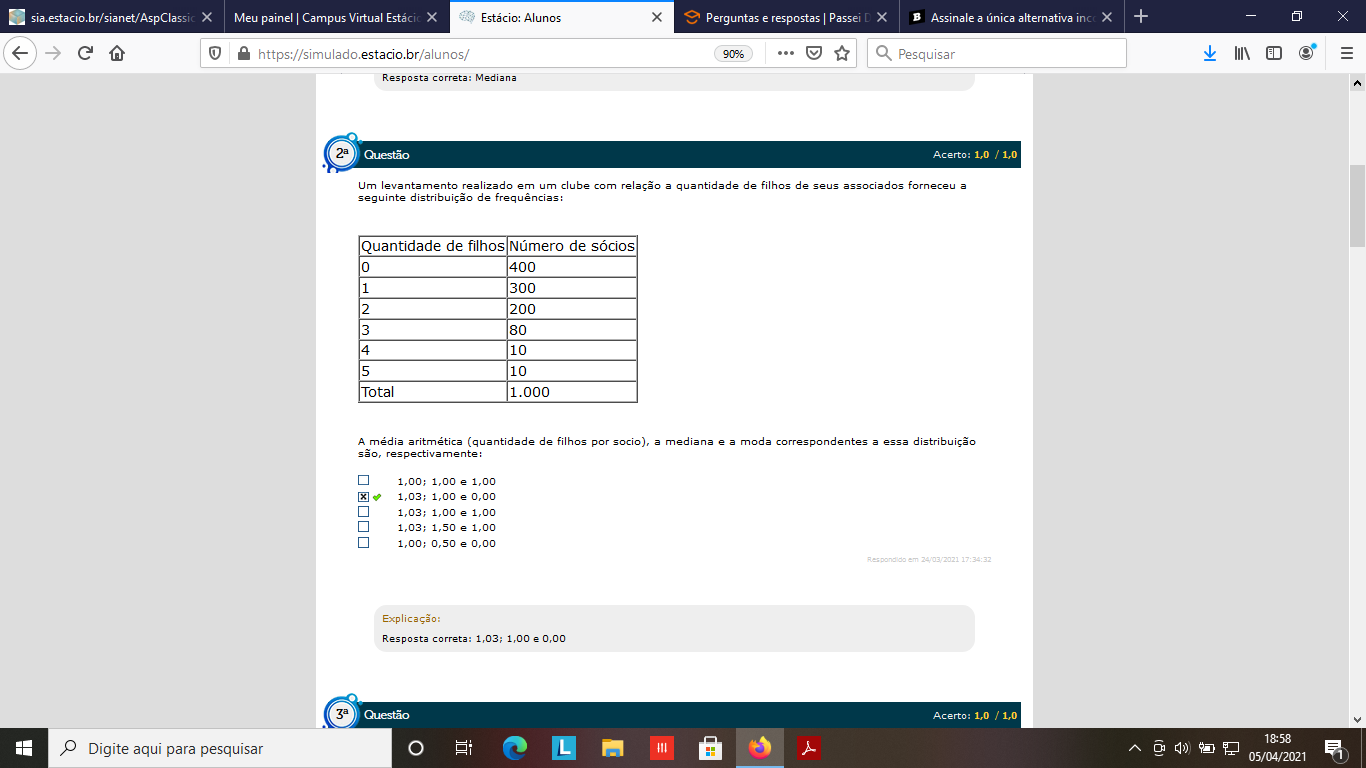Check the option 1,00; 0,50 e 0,00
This screenshot has width=1366, height=768.
click(x=364, y=543)
